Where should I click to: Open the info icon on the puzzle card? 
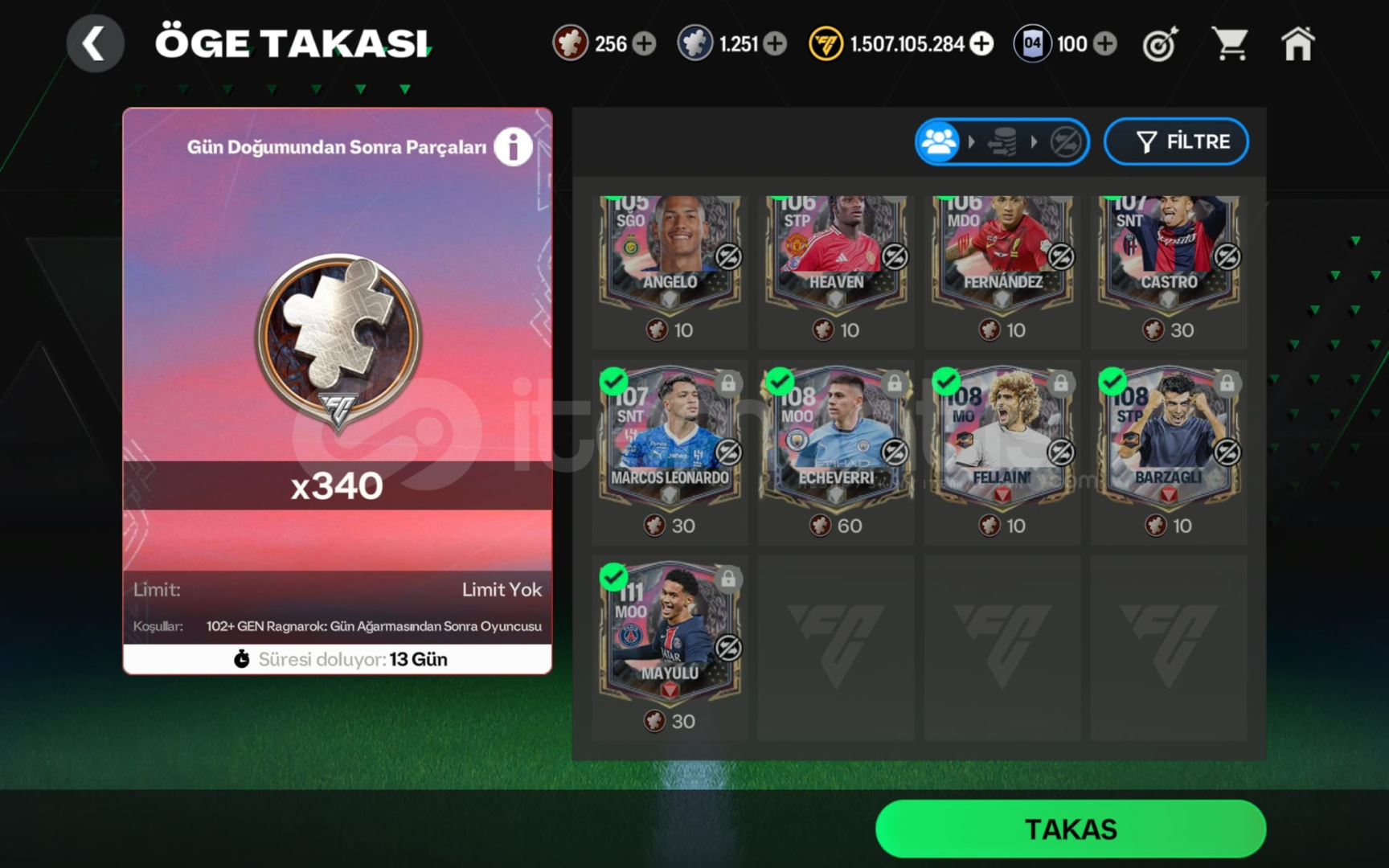(513, 147)
